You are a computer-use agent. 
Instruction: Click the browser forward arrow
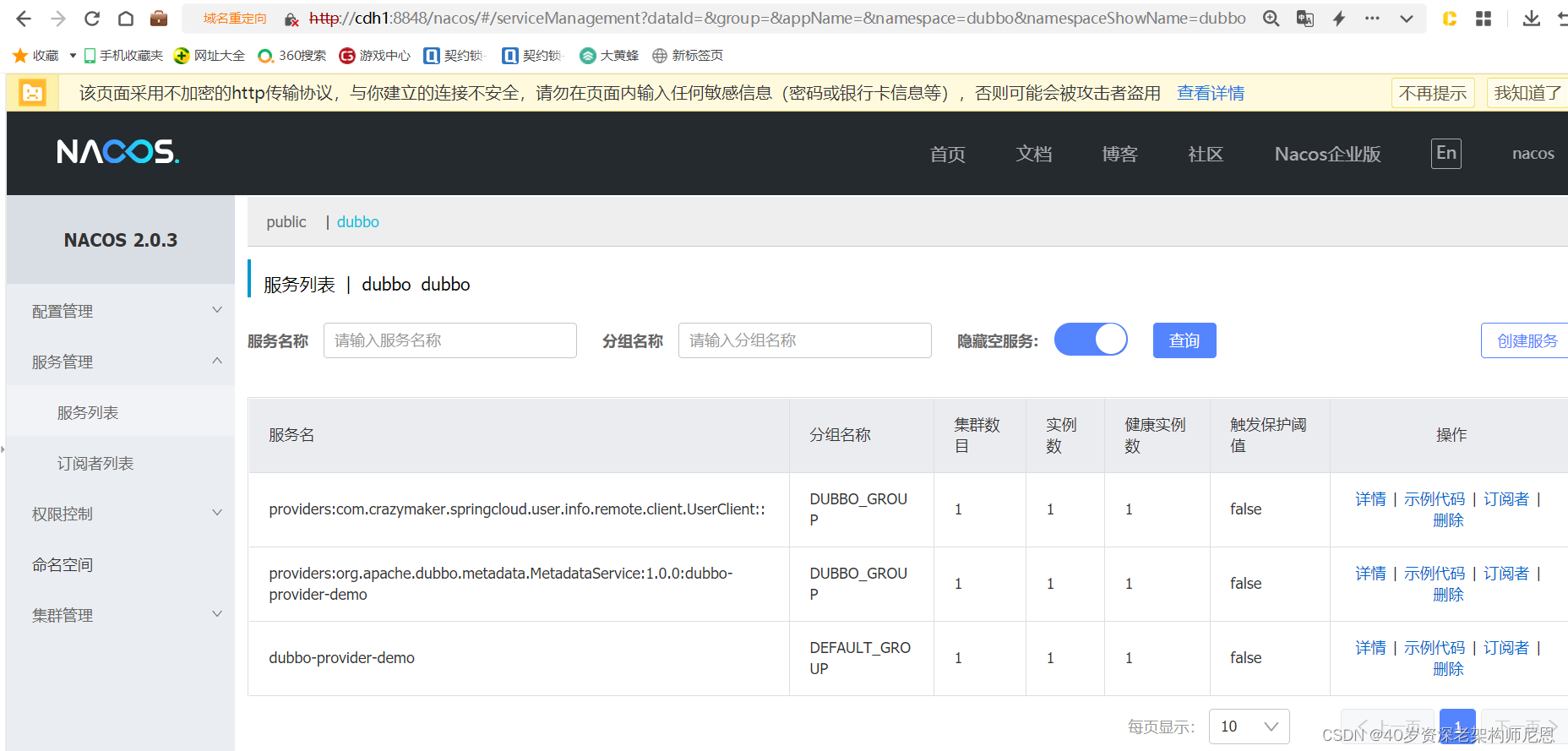click(58, 19)
